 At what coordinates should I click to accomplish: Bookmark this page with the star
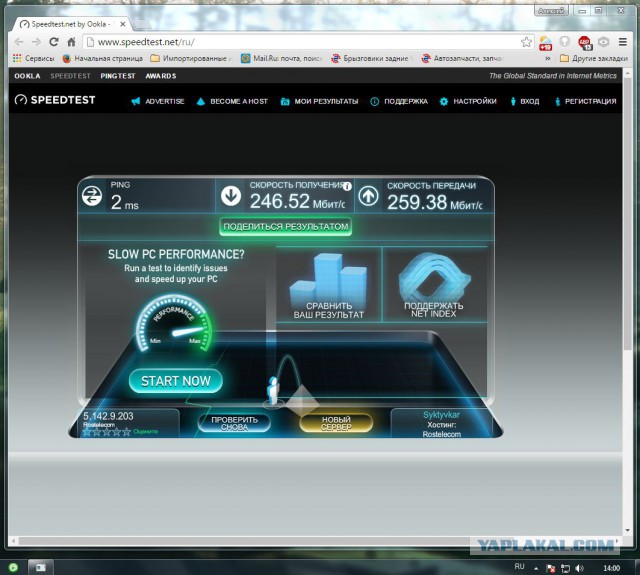pos(526,42)
